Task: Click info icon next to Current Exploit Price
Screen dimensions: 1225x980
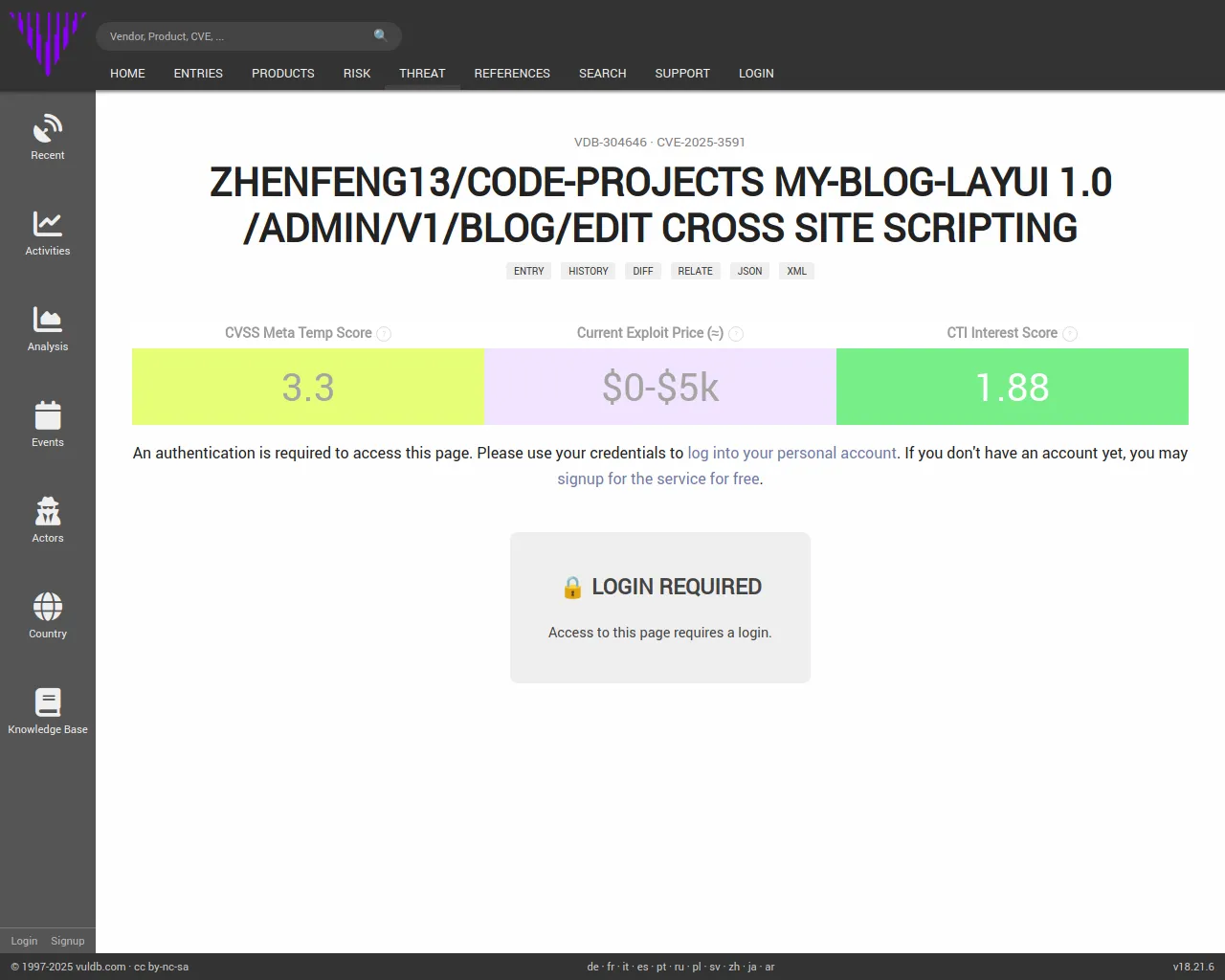Action: click(736, 334)
